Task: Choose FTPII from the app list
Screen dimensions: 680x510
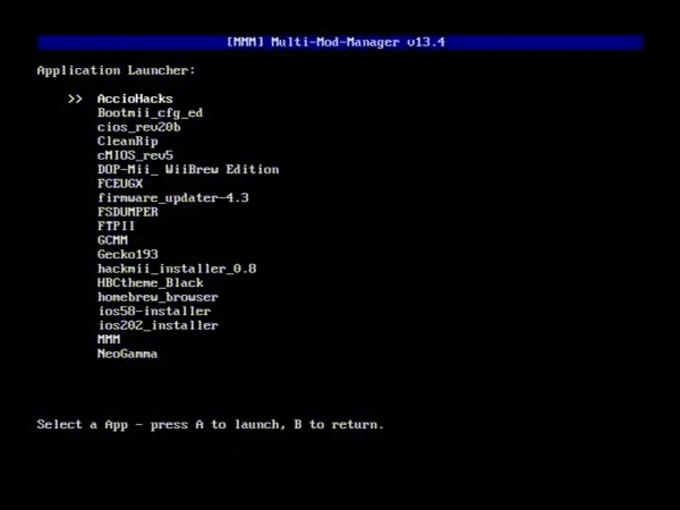Action: coord(116,226)
